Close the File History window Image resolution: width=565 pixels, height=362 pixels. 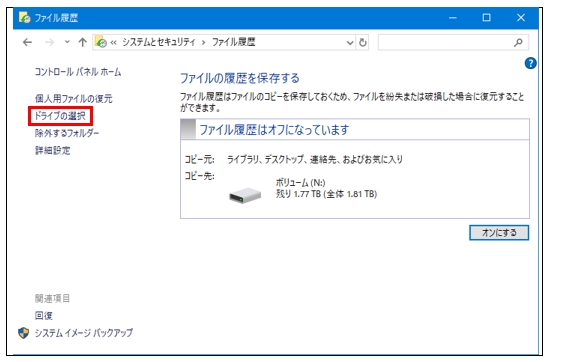tap(521, 18)
